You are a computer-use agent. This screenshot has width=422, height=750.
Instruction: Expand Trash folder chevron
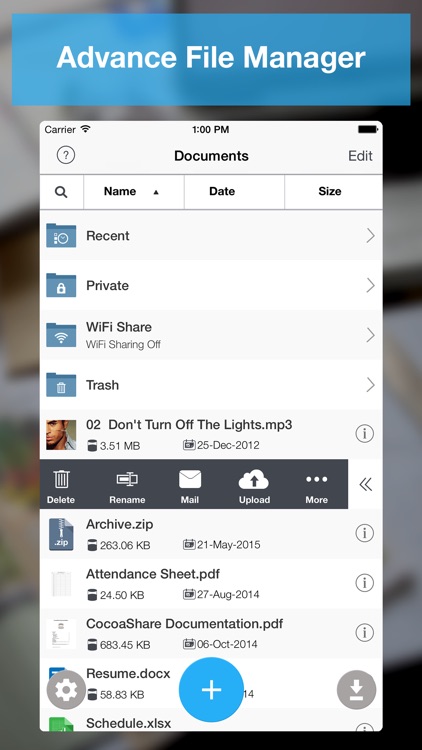coord(370,385)
